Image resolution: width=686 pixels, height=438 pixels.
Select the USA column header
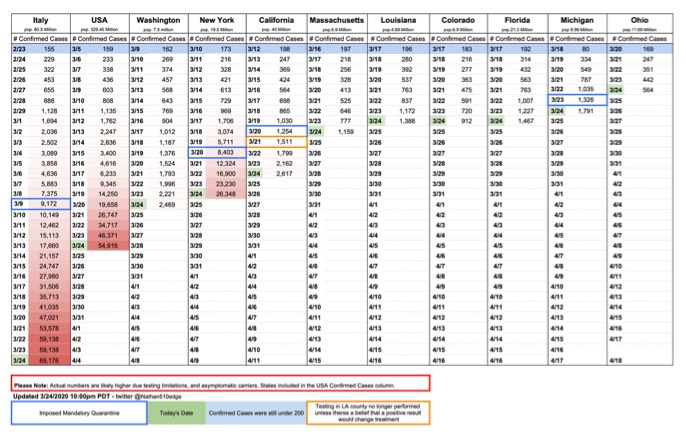click(99, 20)
